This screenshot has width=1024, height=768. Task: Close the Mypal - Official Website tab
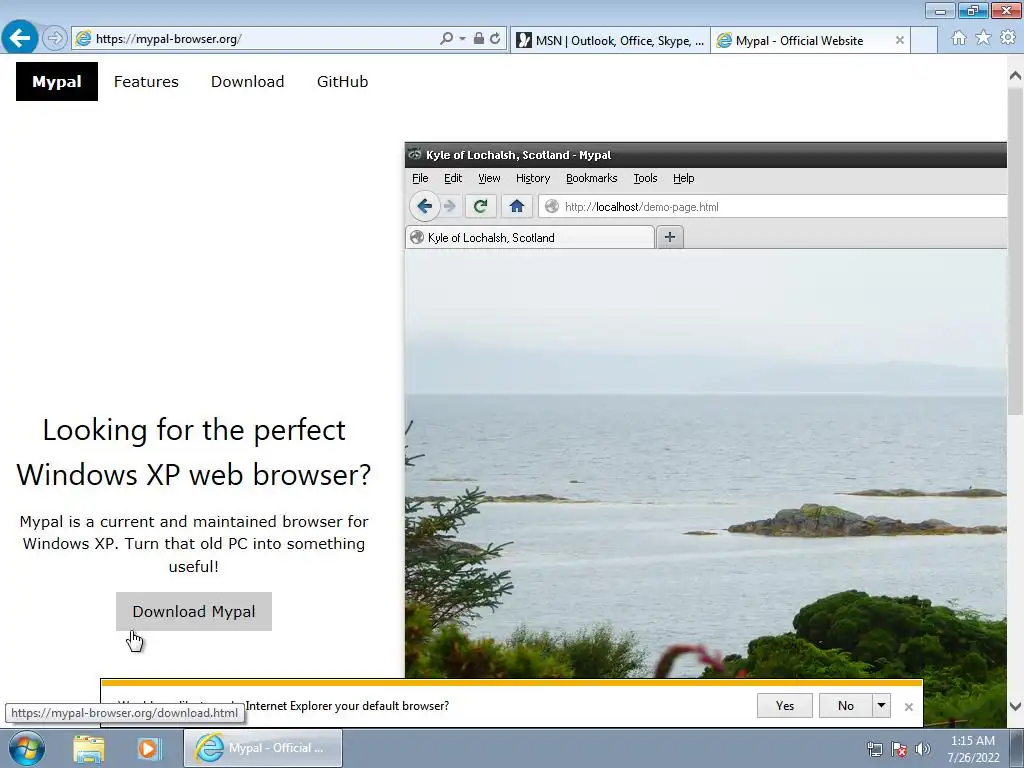899,40
